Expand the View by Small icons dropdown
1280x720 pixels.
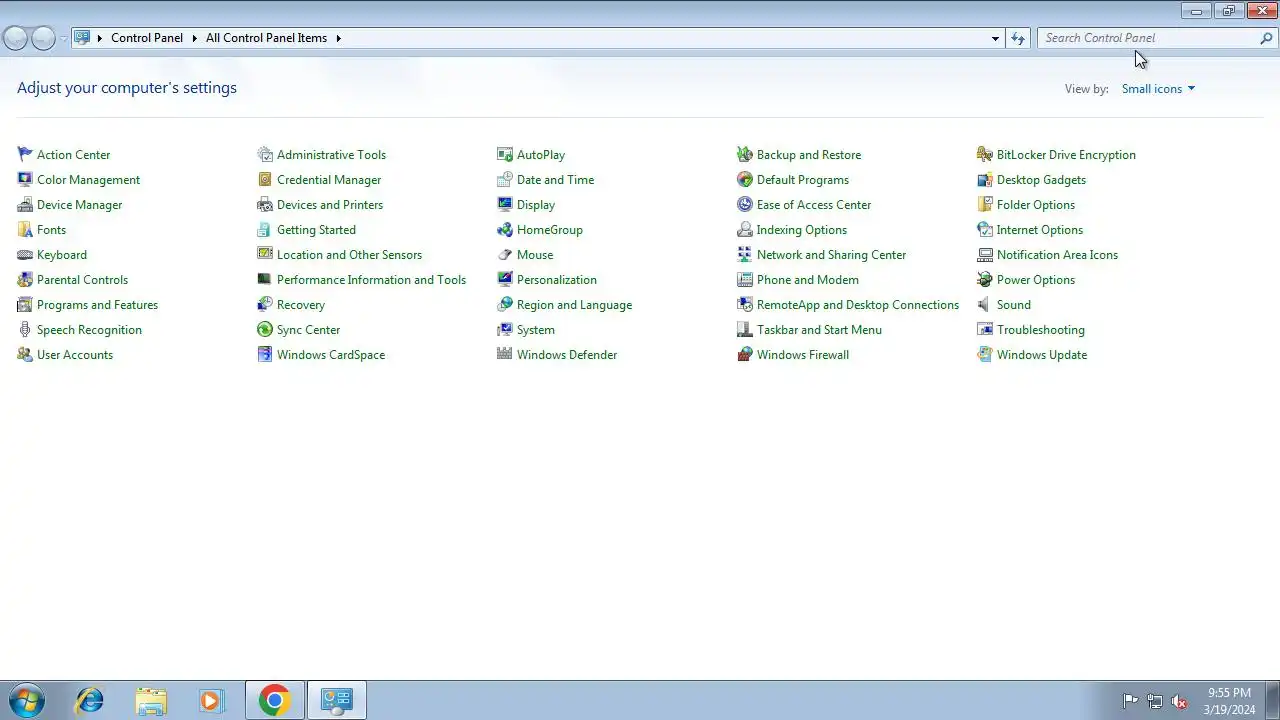click(1158, 88)
